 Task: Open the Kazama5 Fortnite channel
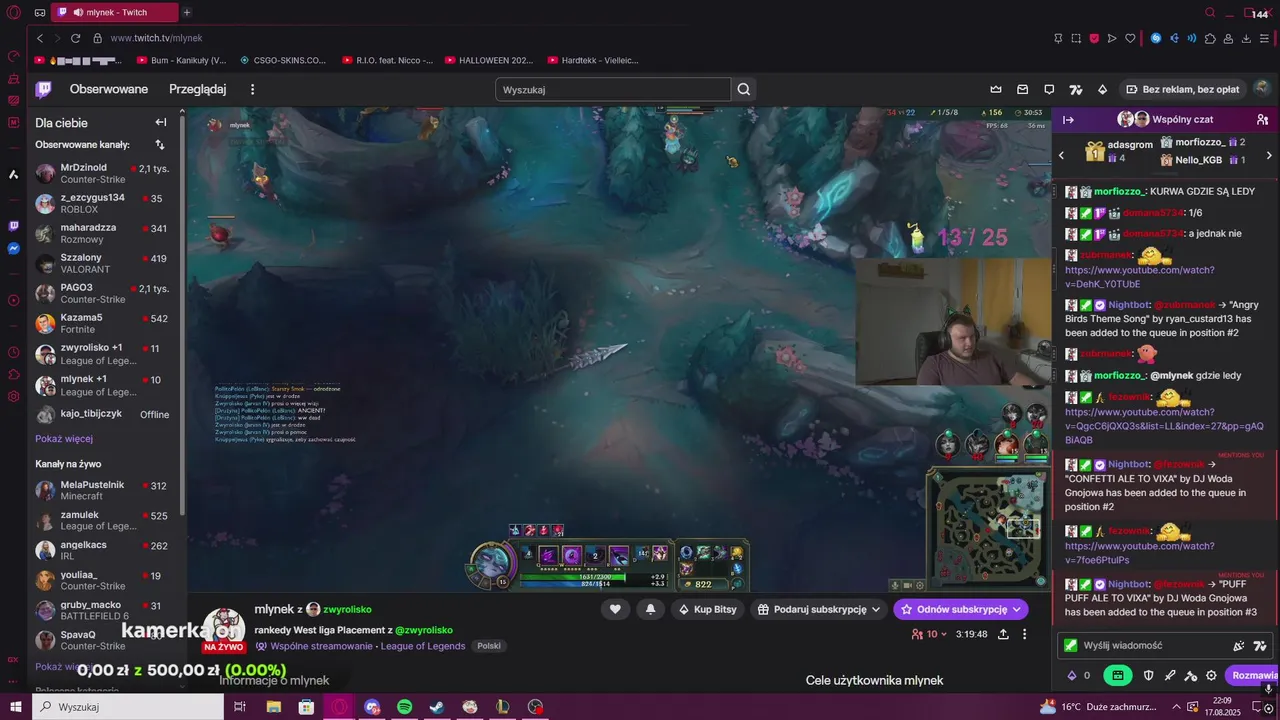click(x=106, y=323)
